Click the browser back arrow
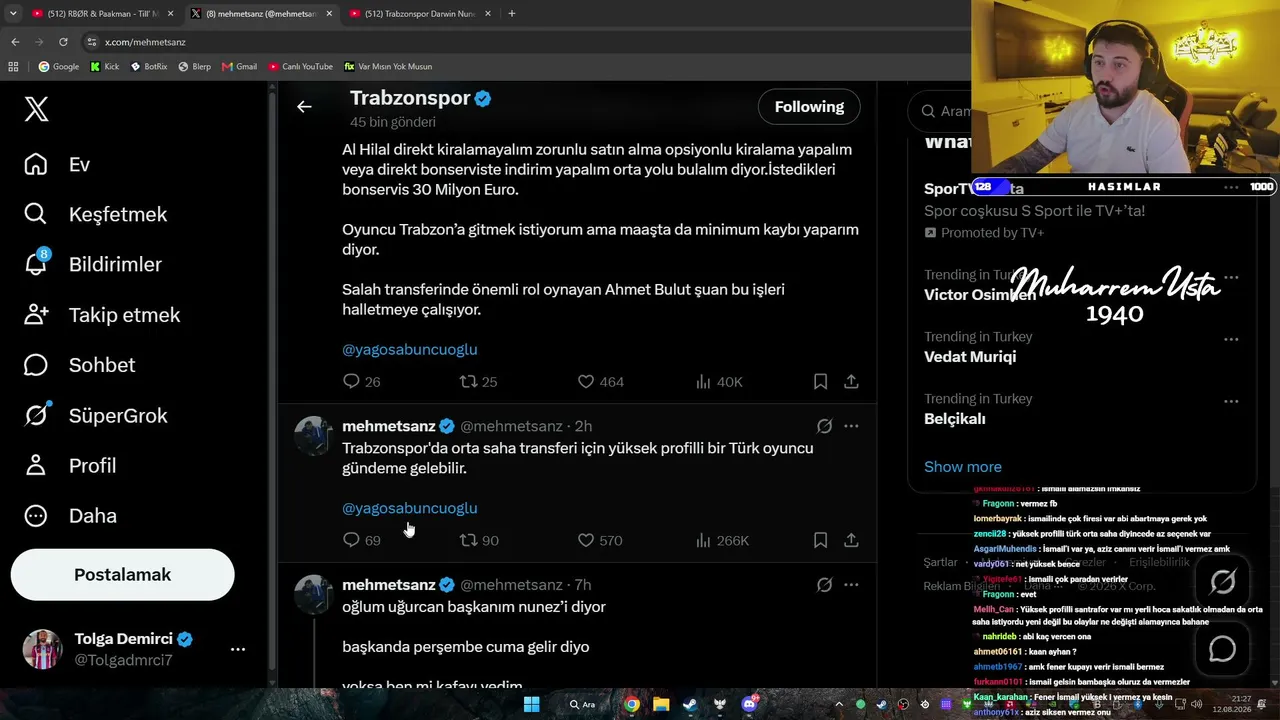Screen dimensions: 1280x720 [x=15, y=42]
